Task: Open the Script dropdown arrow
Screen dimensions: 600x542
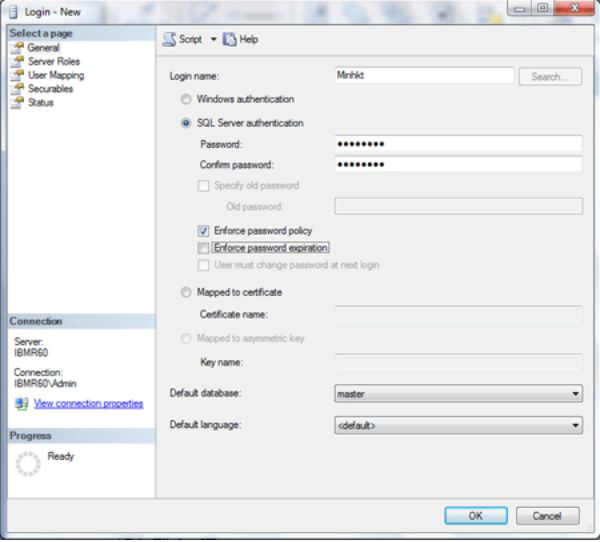Action: pyautogui.click(x=214, y=39)
